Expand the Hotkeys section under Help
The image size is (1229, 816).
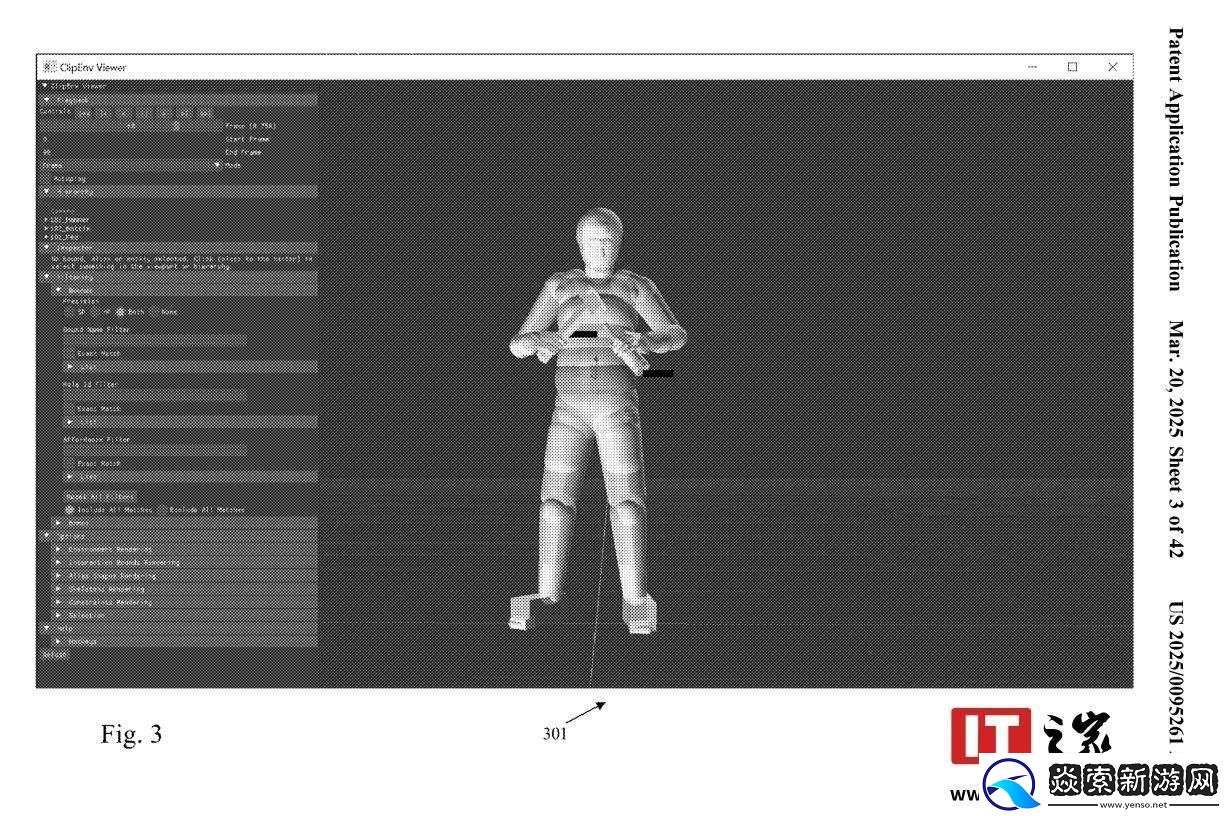pos(58,641)
